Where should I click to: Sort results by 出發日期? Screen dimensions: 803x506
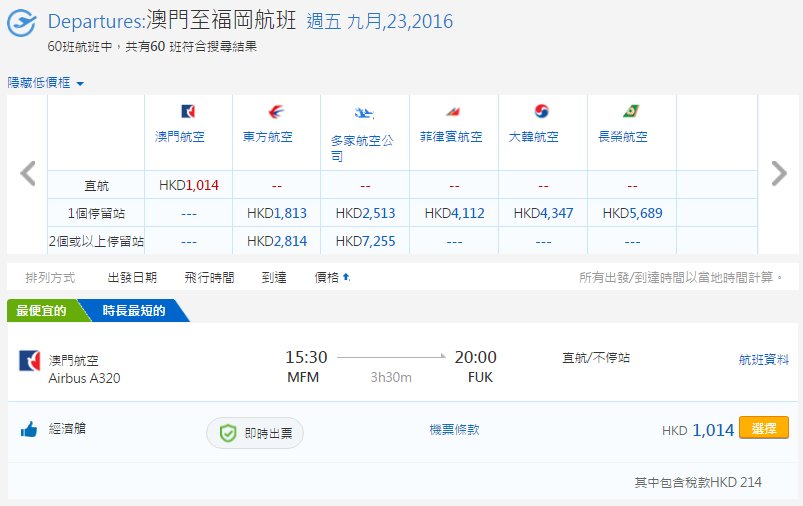pyautogui.click(x=132, y=278)
